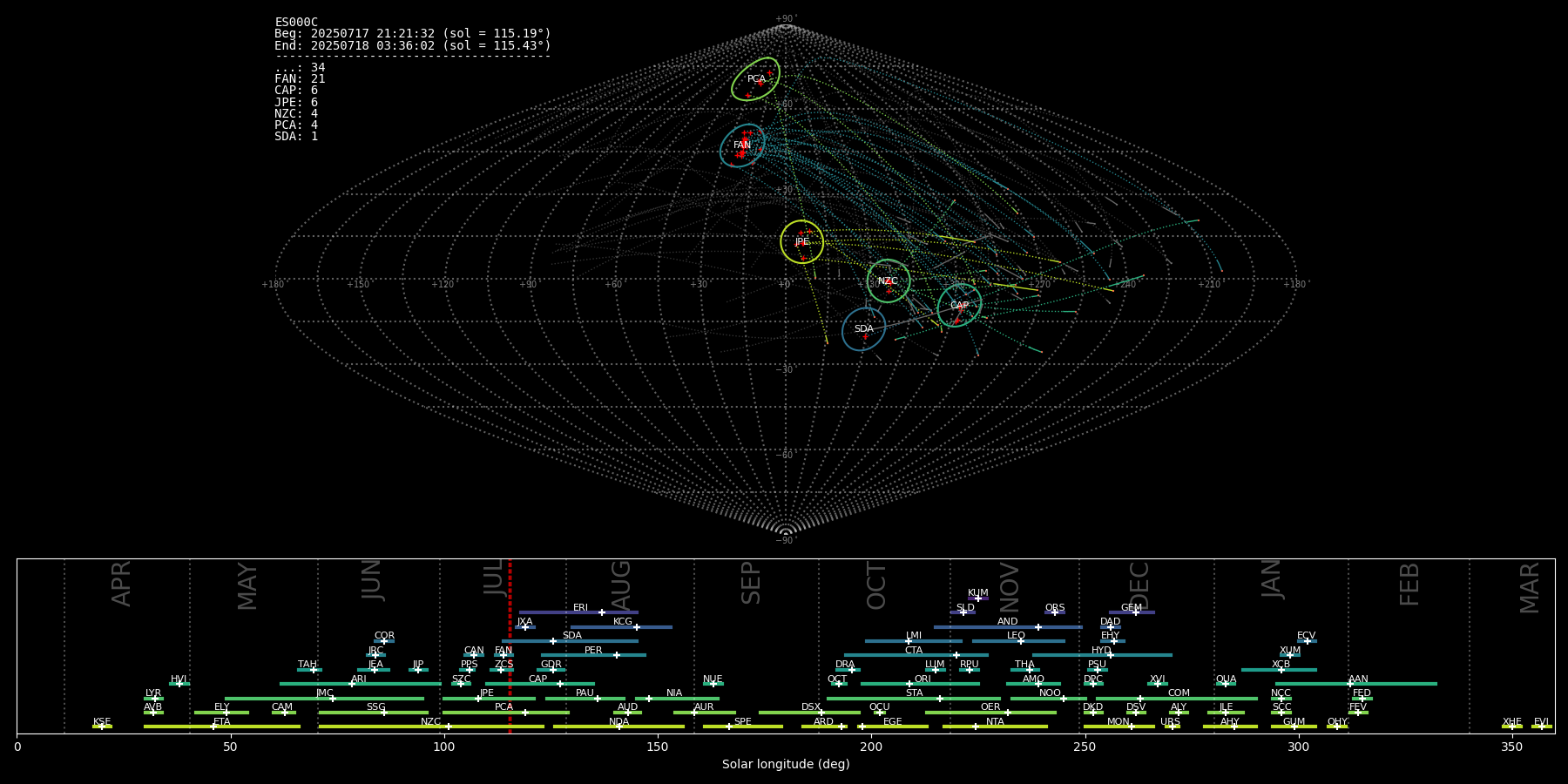Click the KCG shower bar in timeline
The width and height of the screenshot is (1568, 784).
coord(621,627)
